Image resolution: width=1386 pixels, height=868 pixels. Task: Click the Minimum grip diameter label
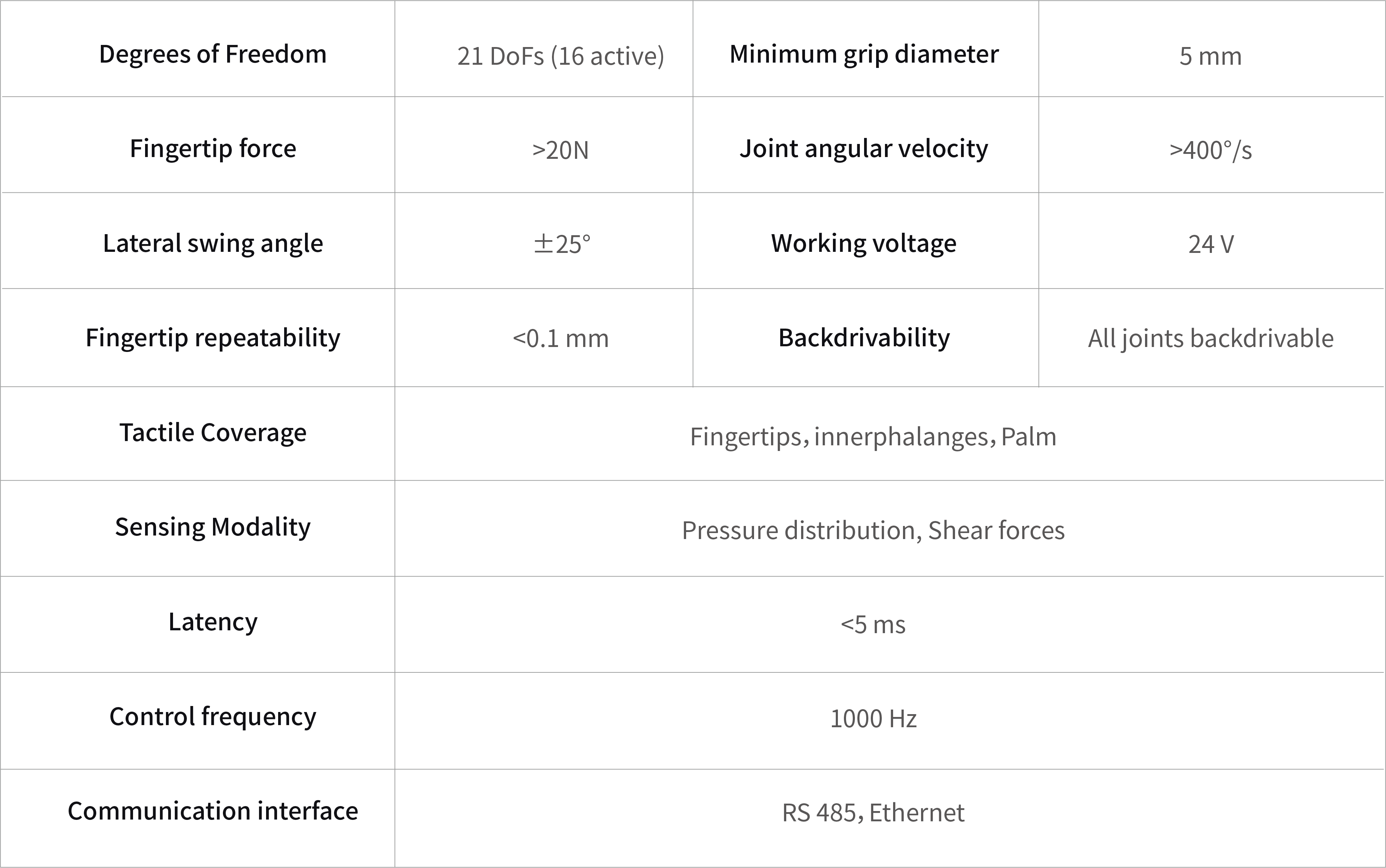click(864, 54)
